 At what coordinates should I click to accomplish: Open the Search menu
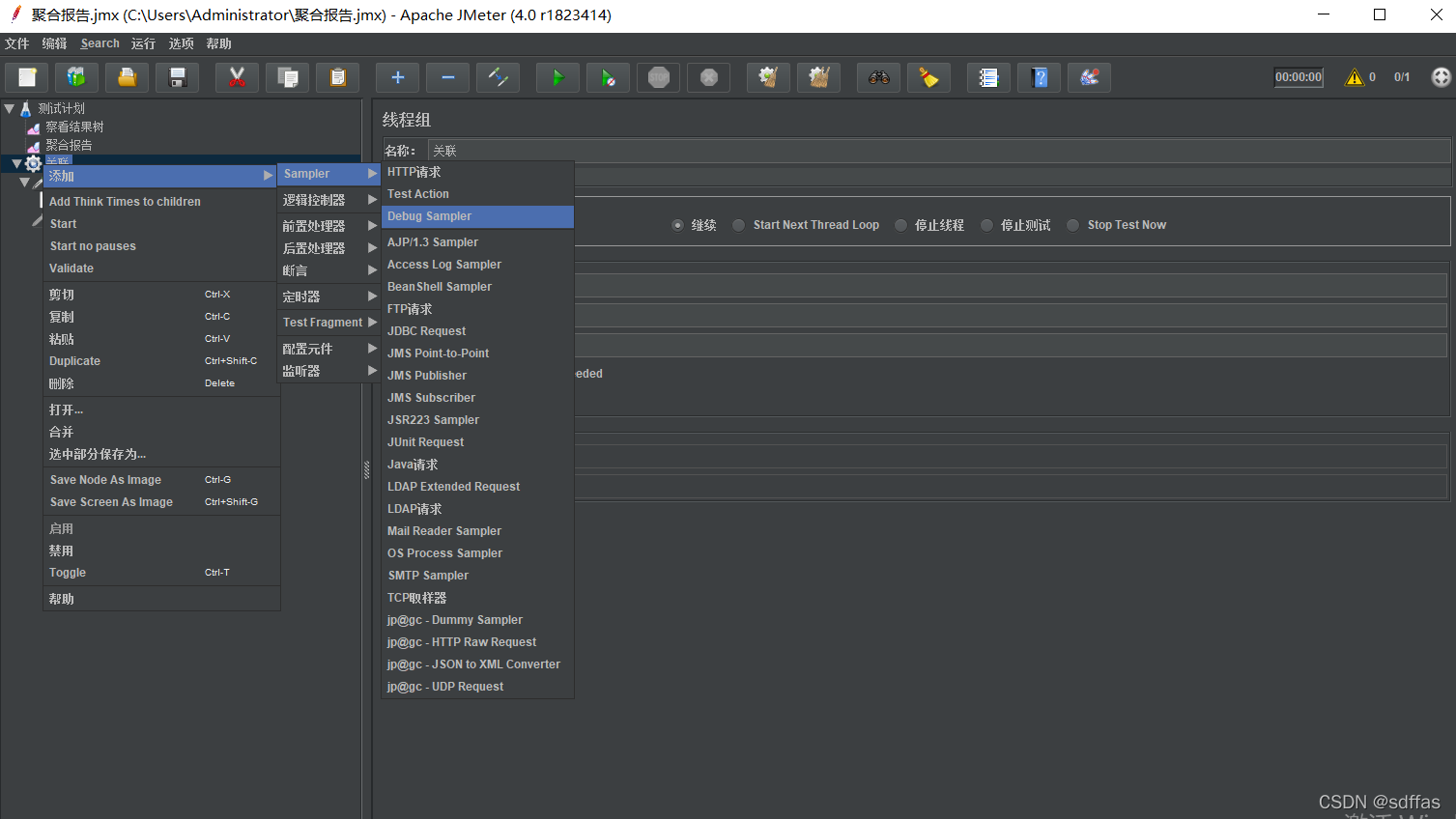click(100, 43)
